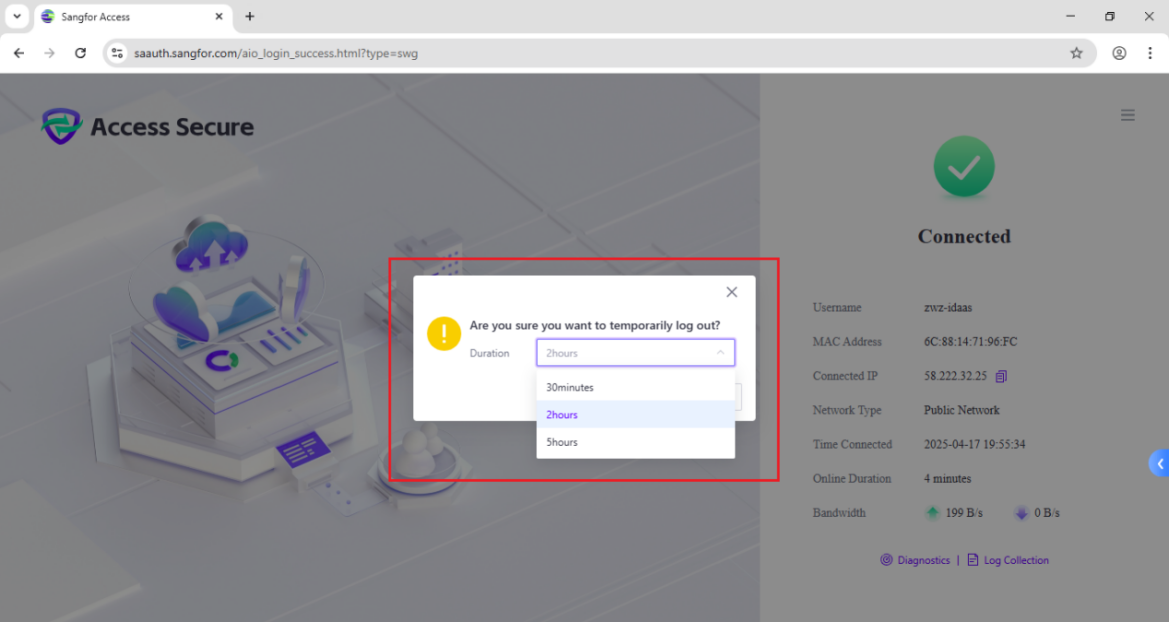Open Log Collection link
The image size is (1169, 622).
[x=1016, y=560]
